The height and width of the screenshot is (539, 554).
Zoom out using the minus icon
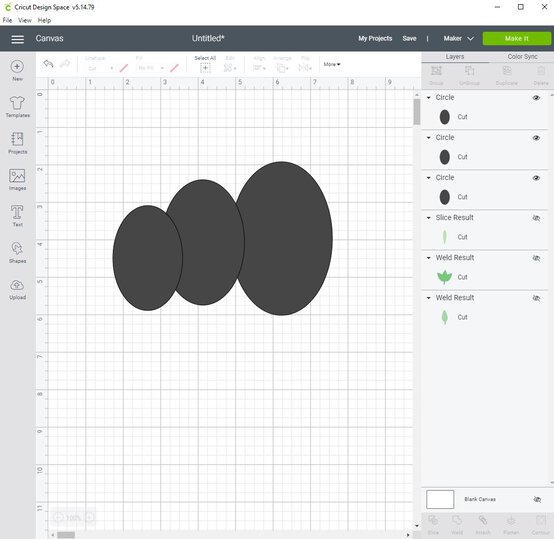[x=58, y=517]
